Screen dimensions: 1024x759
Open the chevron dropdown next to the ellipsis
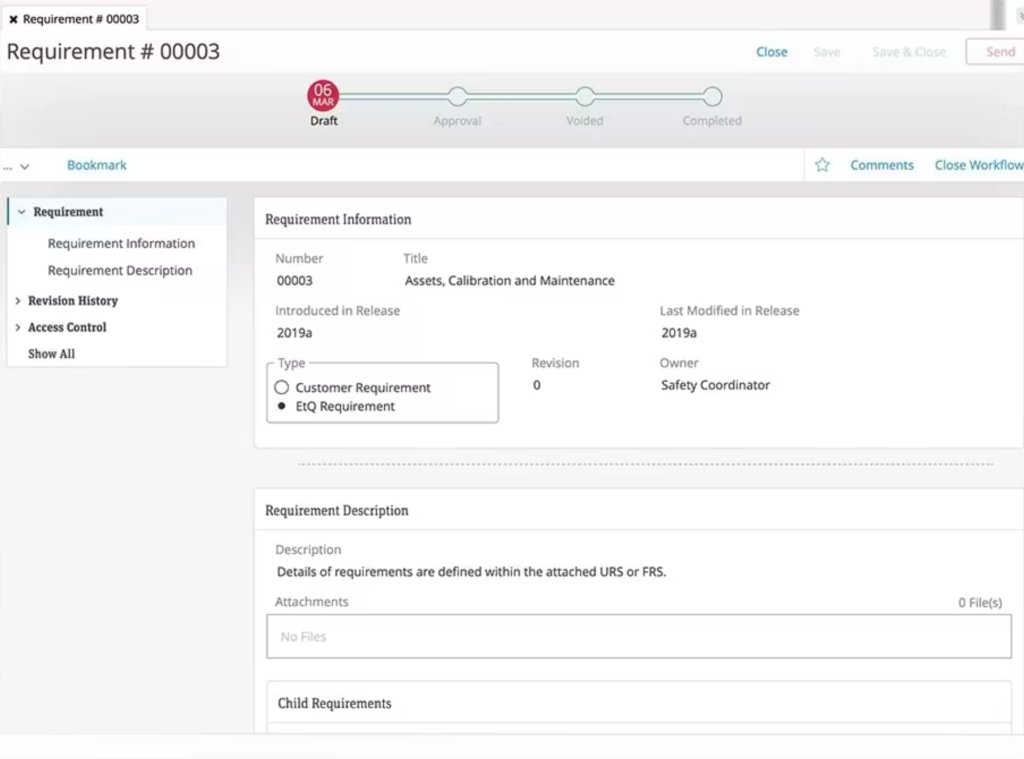[x=26, y=164]
